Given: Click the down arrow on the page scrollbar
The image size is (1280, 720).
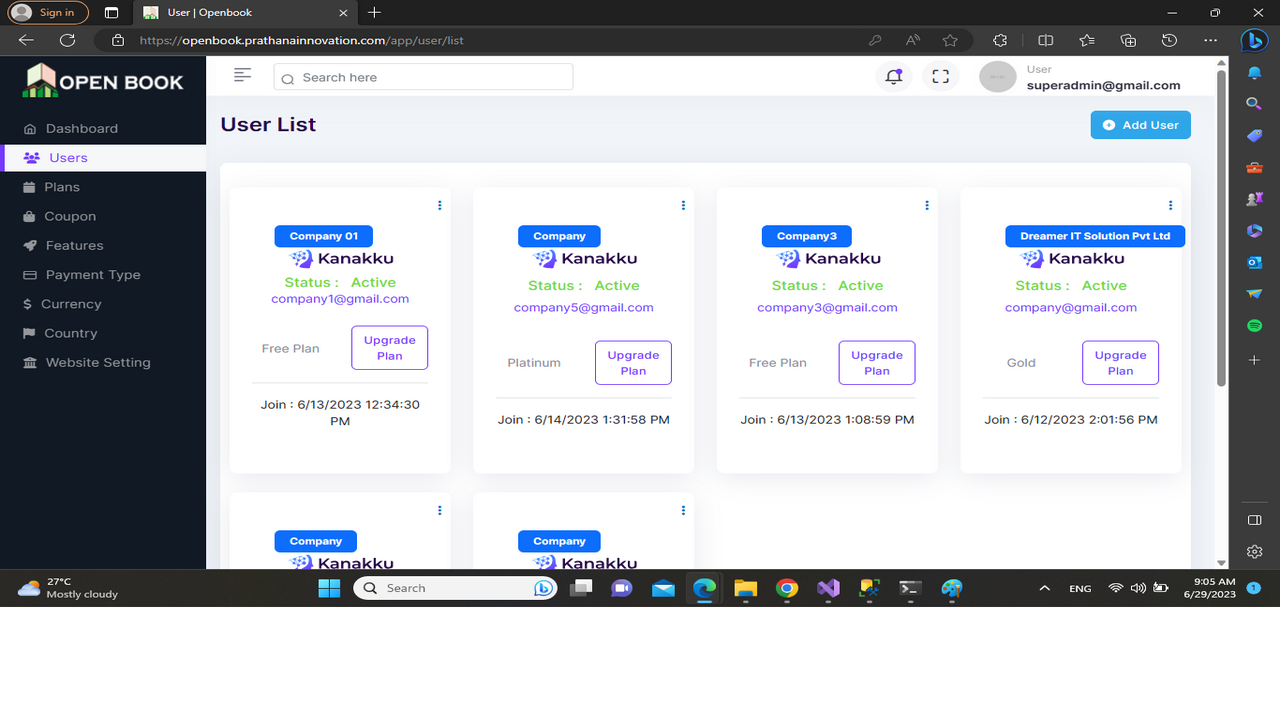Looking at the screenshot, I should [x=1221, y=562].
